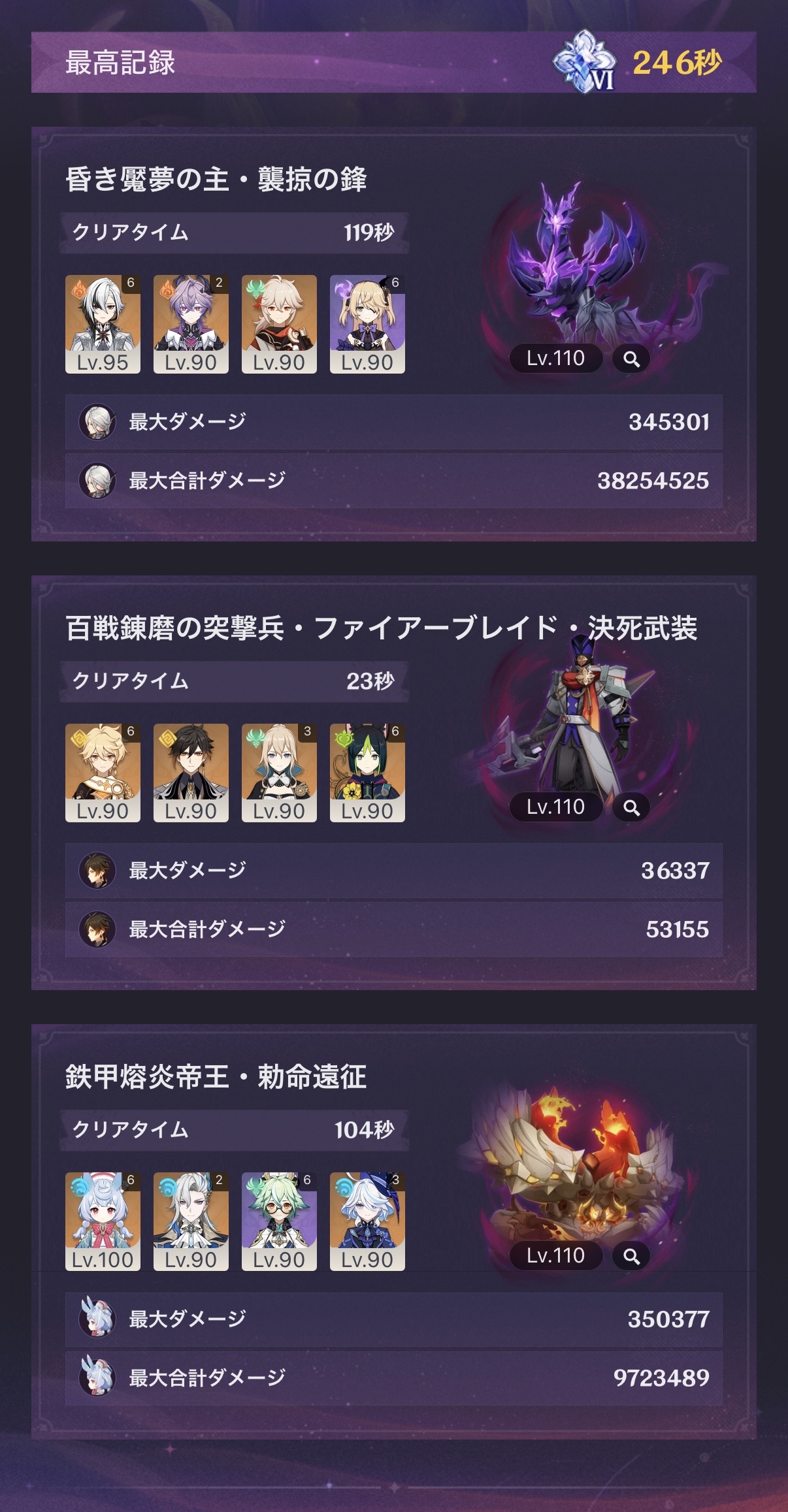Tap the avatar icon beside 9723489 total damage
Viewport: 788px width, 1512px height.
tap(97, 1377)
